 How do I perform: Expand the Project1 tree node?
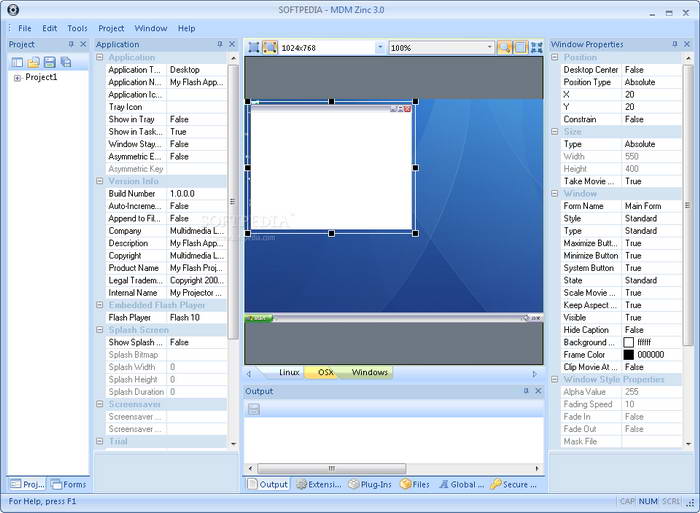tap(17, 78)
